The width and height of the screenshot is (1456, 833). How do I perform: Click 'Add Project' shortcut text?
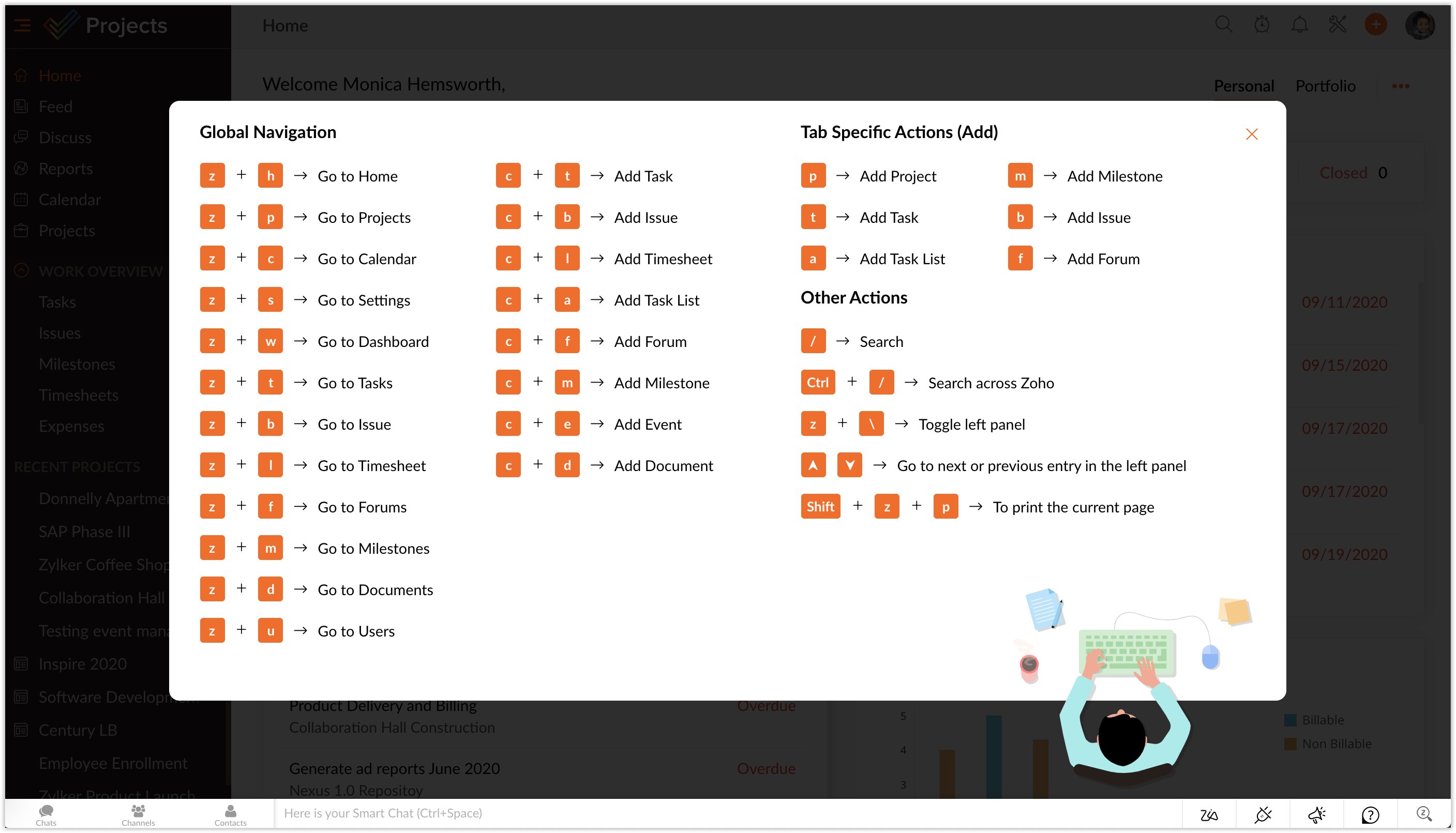[x=897, y=176]
